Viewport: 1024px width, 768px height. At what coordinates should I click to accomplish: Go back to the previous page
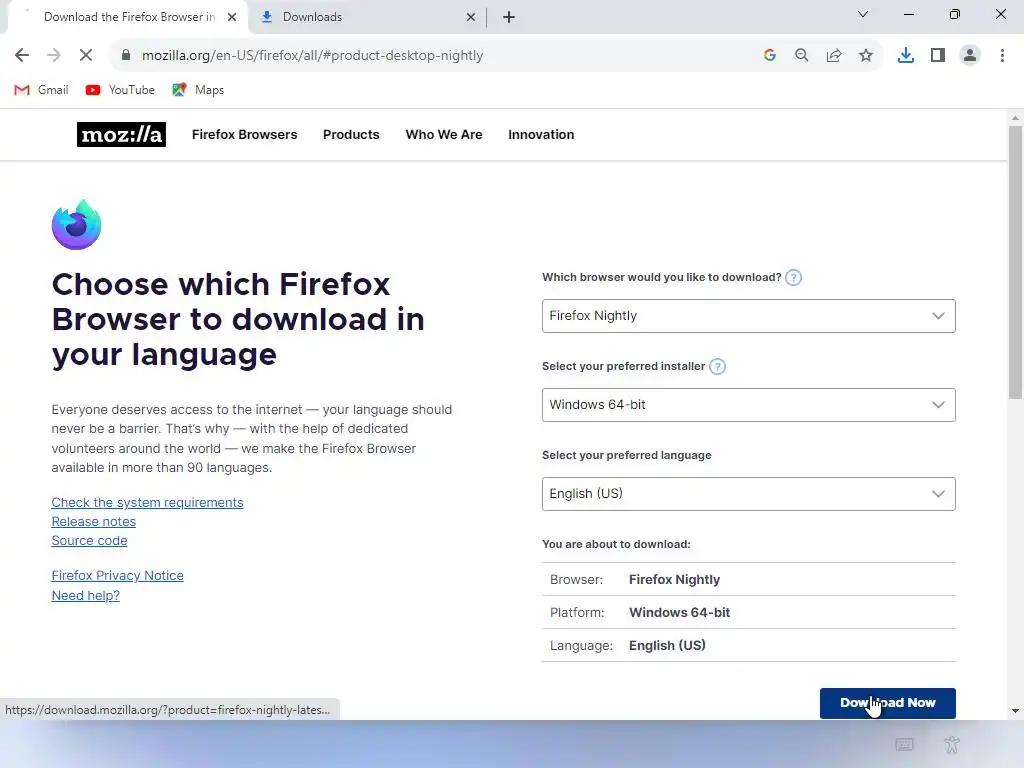[22, 56]
